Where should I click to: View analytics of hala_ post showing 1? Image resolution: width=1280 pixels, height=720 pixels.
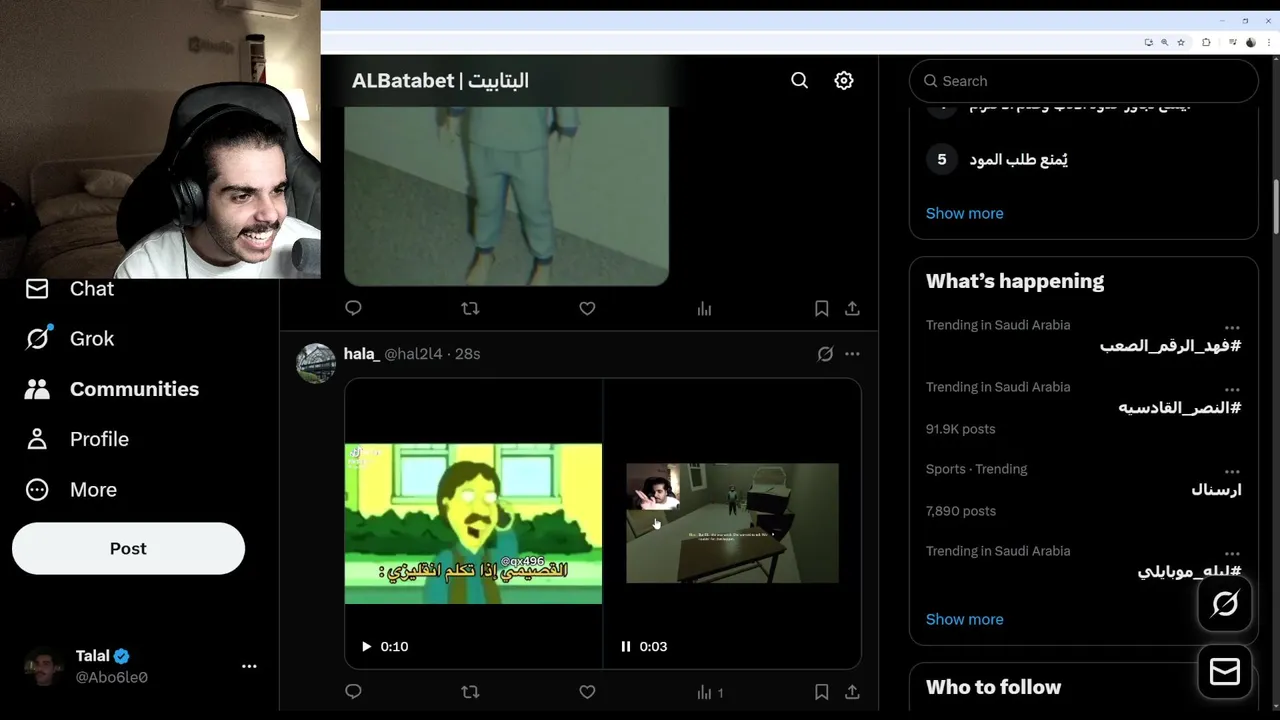click(x=709, y=692)
